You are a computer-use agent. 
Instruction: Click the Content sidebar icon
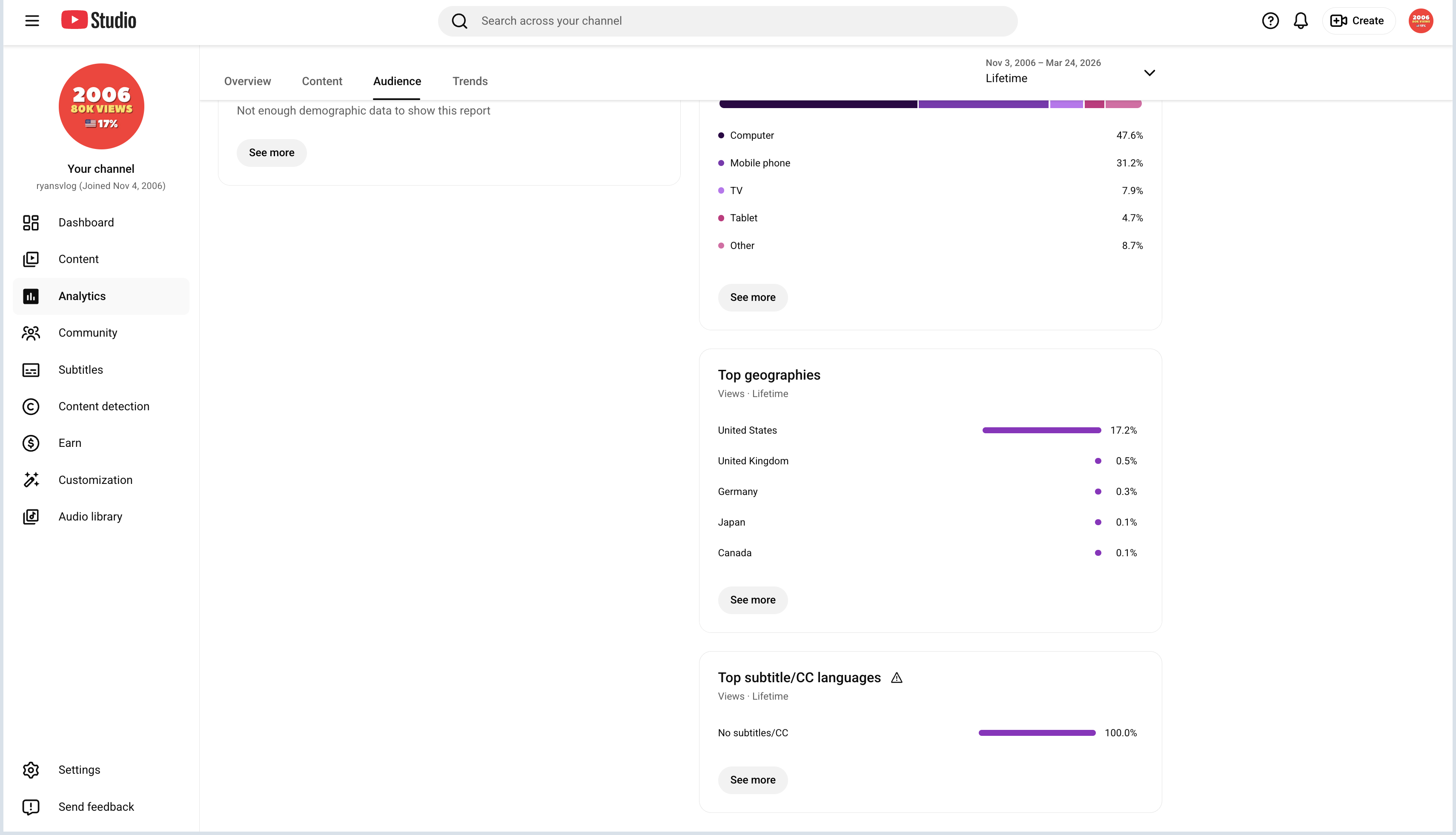(x=31, y=259)
